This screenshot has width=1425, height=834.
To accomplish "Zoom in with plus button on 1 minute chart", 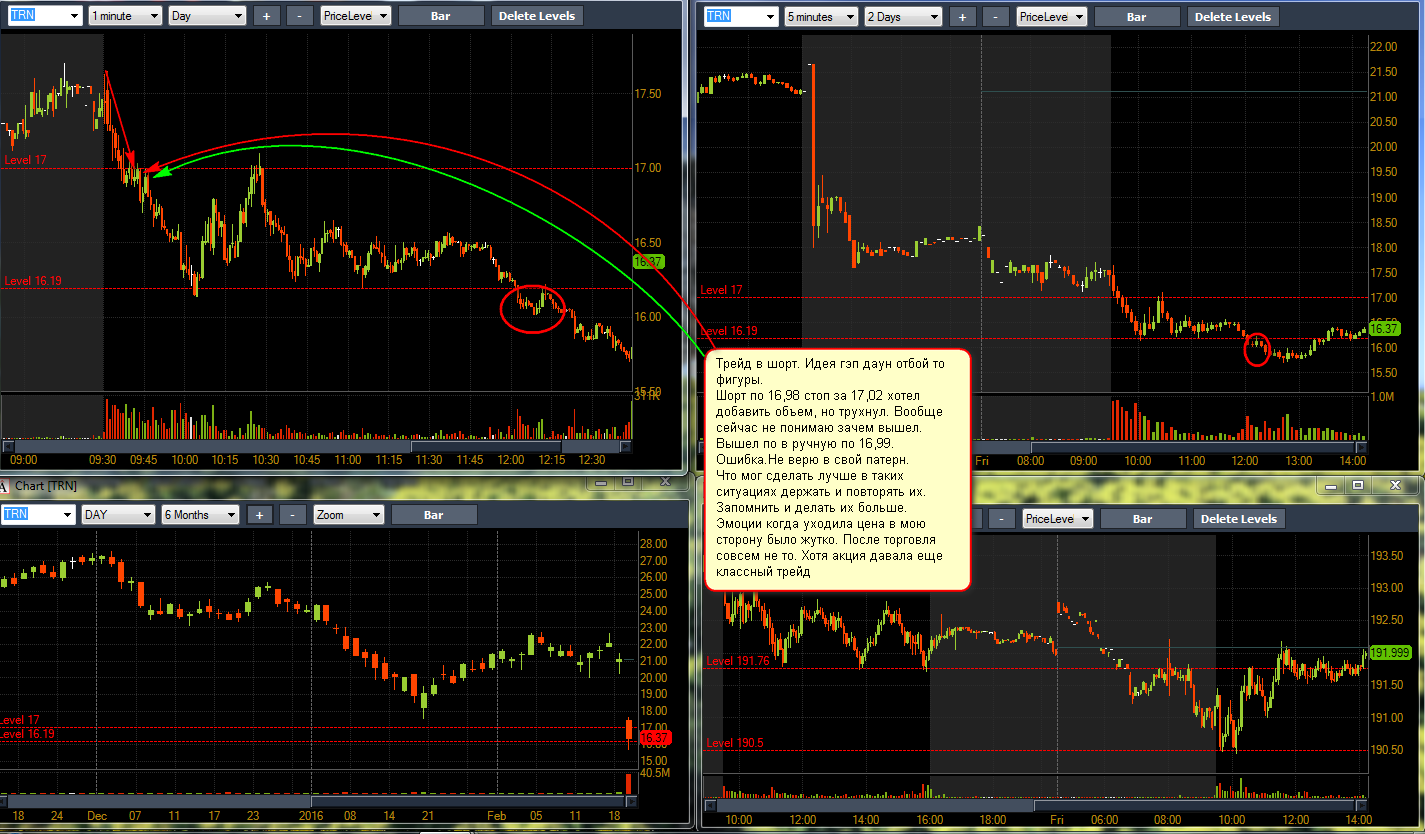I will (266, 16).
